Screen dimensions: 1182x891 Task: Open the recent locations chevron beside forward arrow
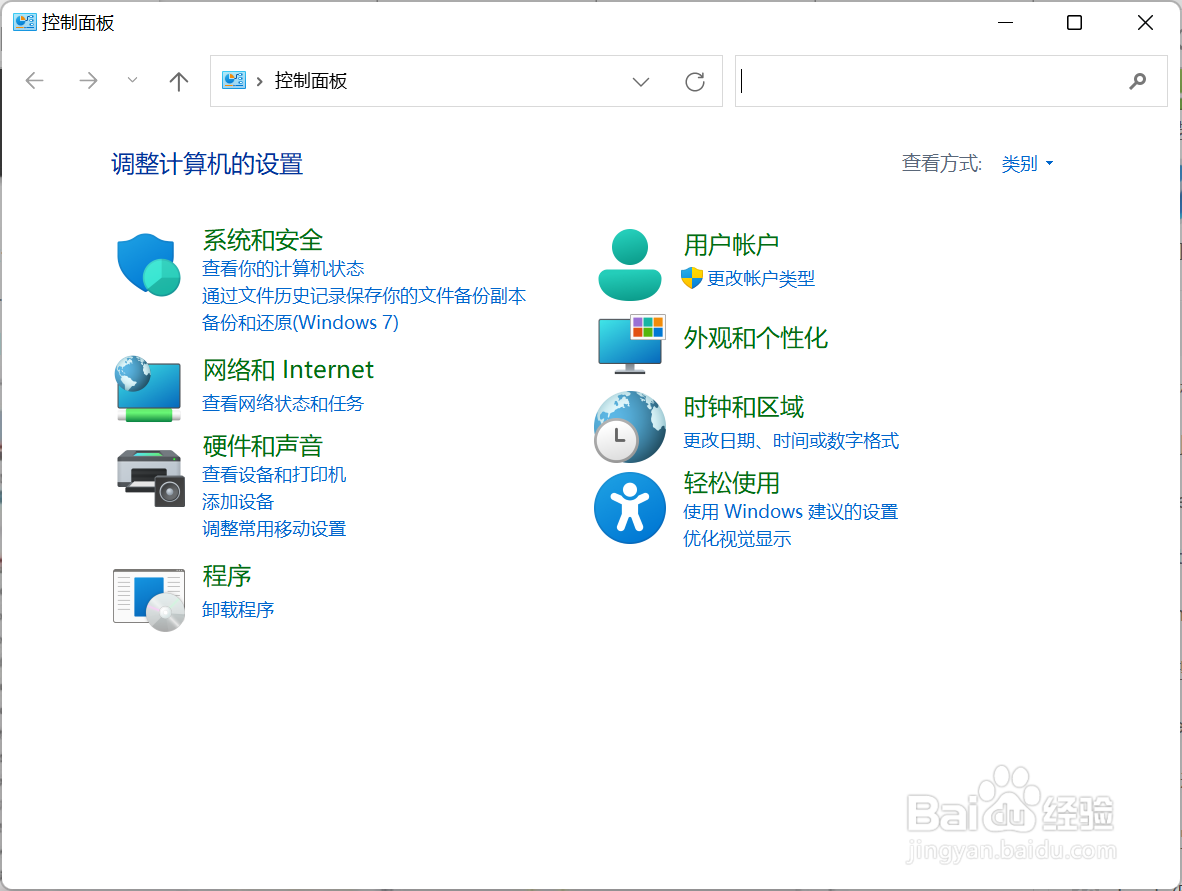(132, 81)
